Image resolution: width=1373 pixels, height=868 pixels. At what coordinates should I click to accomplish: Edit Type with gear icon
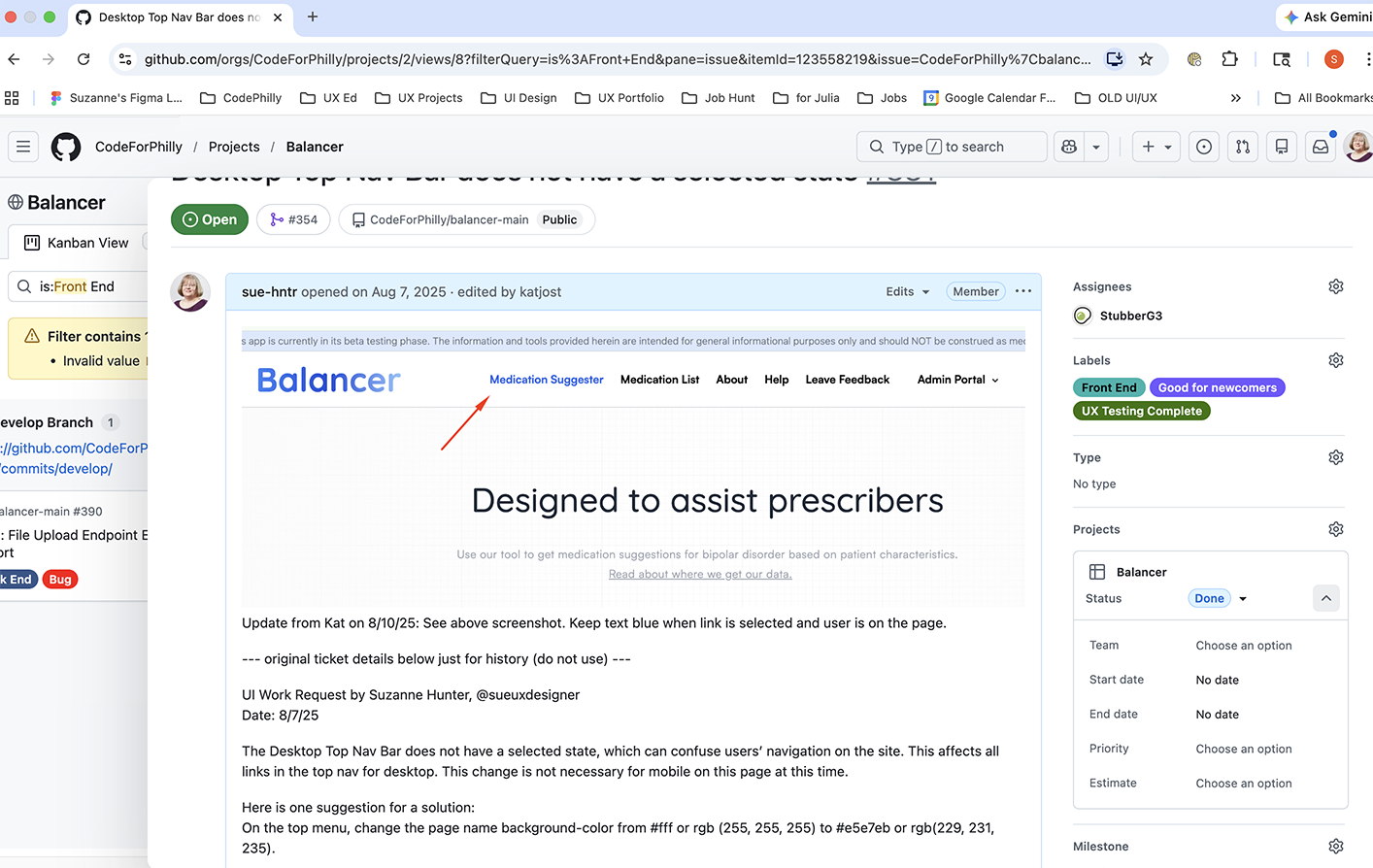pyautogui.click(x=1336, y=457)
